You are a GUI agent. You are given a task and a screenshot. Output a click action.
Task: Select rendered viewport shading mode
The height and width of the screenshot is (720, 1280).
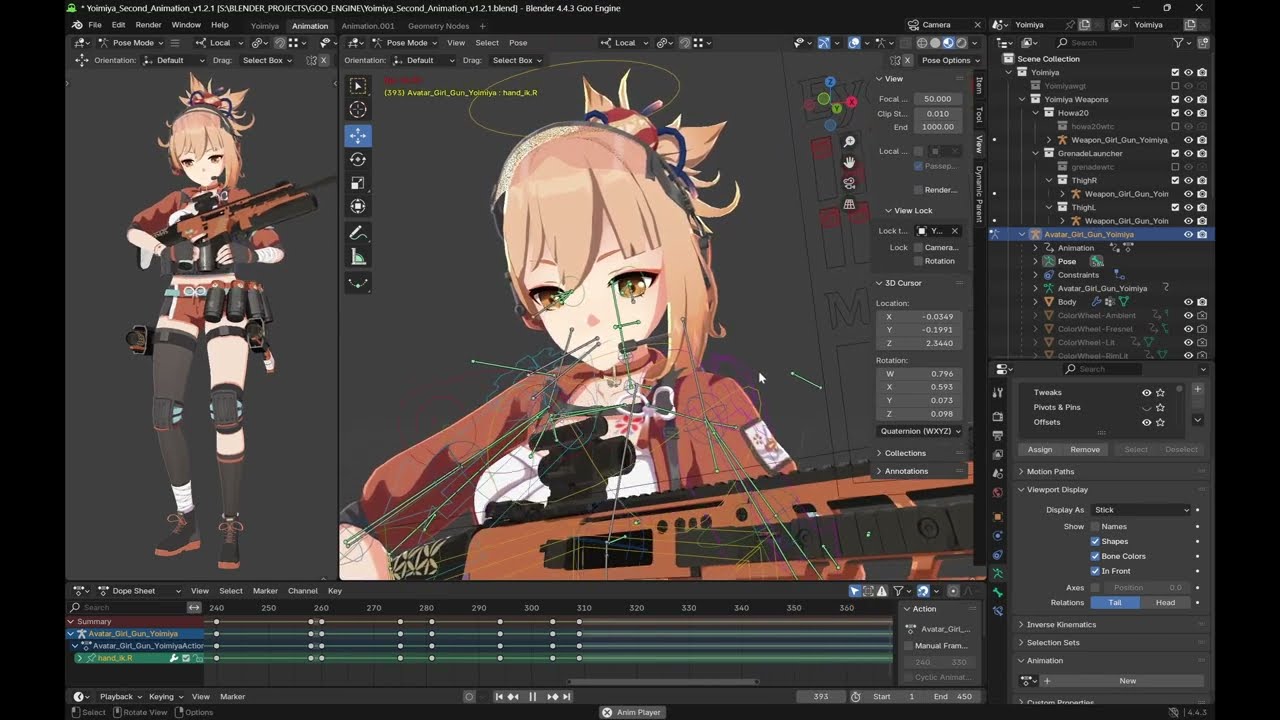click(x=961, y=43)
